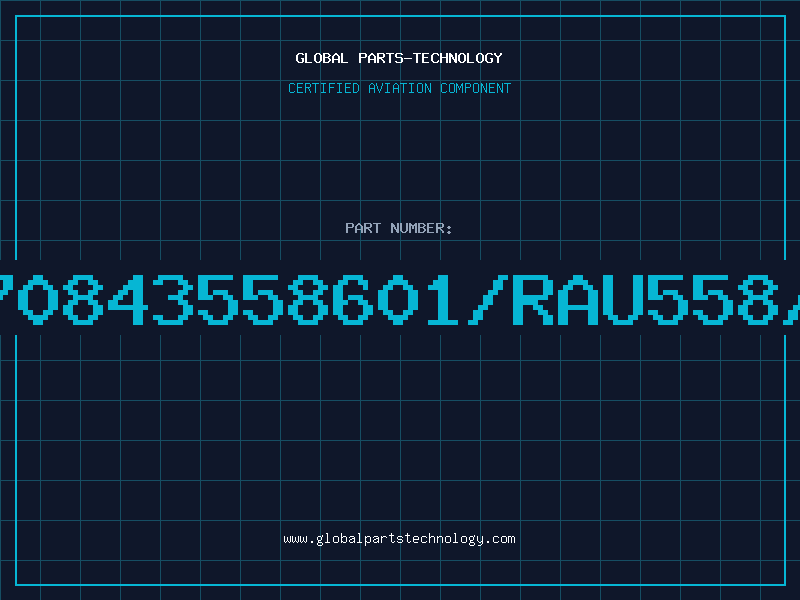Open the www.globalpartstechnology.com link
The width and height of the screenshot is (800, 600).
click(x=399, y=539)
